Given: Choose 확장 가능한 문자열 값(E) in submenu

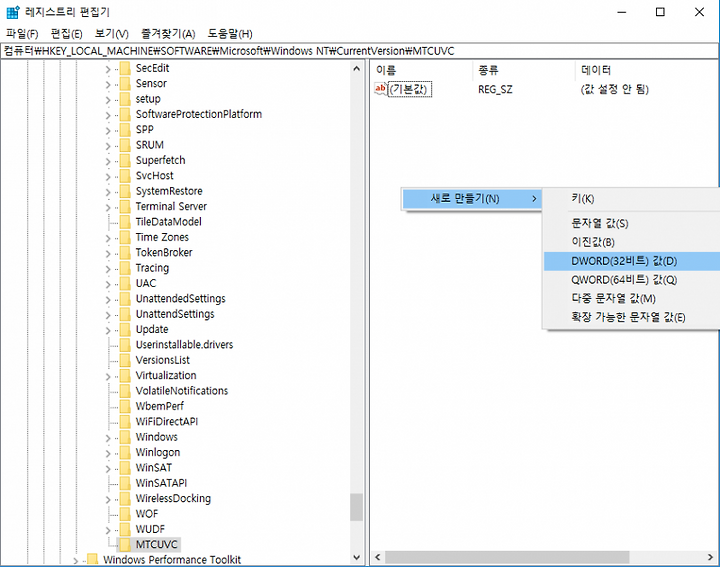Looking at the screenshot, I should pyautogui.click(x=631, y=318).
